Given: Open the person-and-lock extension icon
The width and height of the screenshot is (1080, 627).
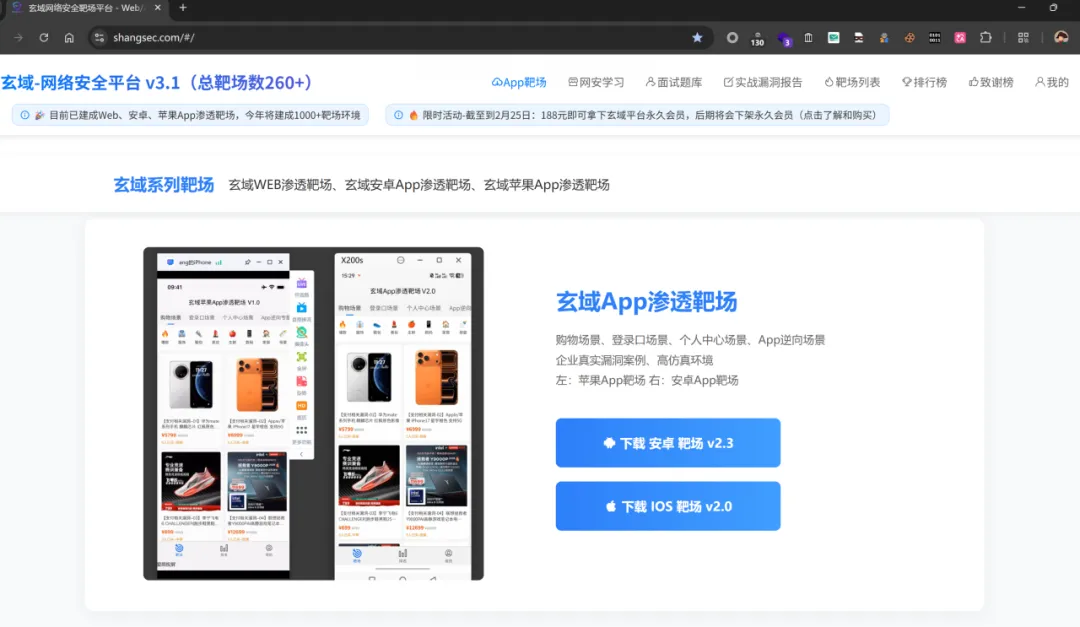Looking at the screenshot, I should [884, 38].
